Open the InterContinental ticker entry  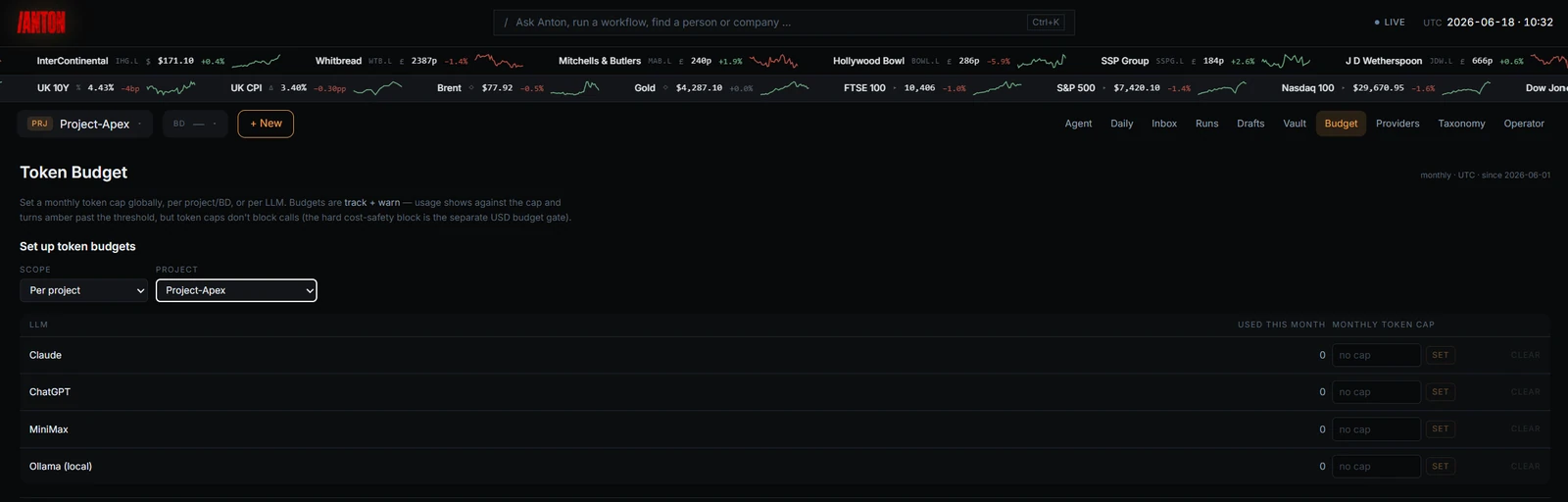click(157, 61)
